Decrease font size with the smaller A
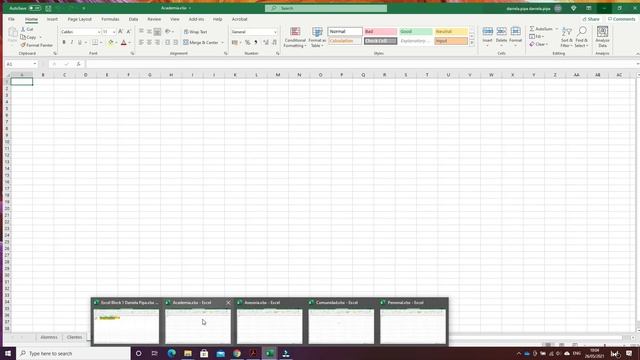640x360 pixels. (x=128, y=31)
